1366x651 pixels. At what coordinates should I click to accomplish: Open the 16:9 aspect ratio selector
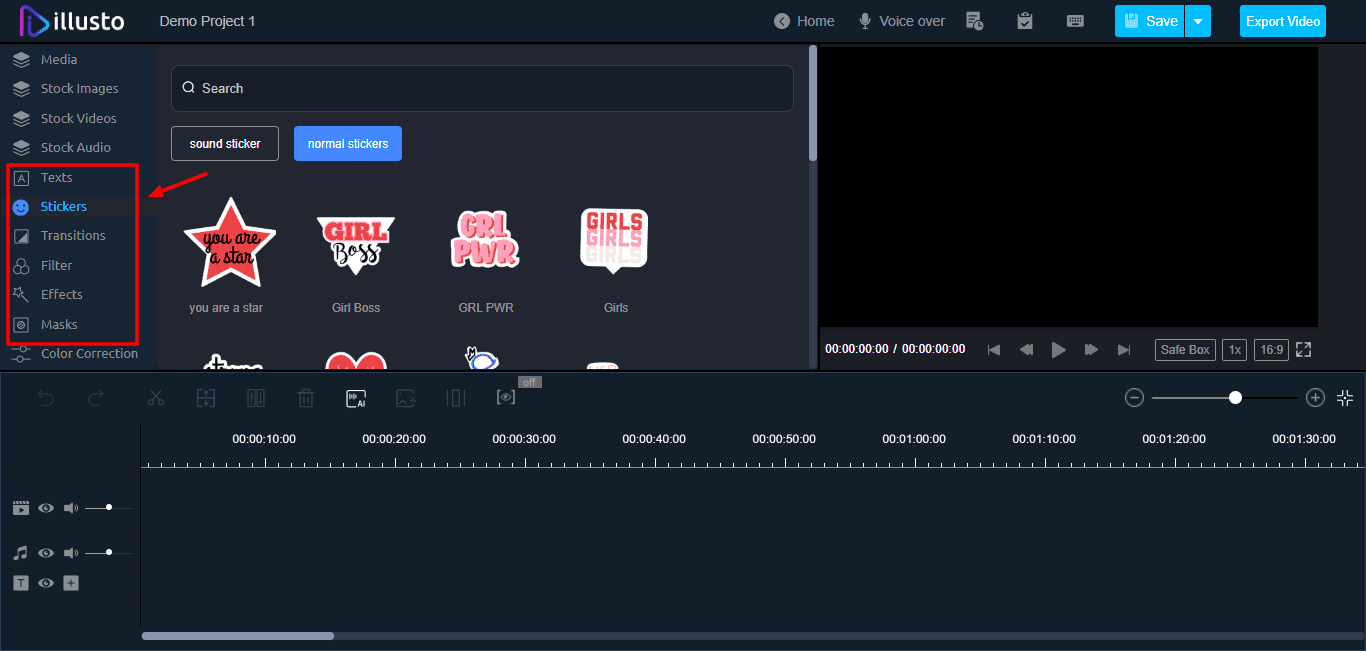pyautogui.click(x=1271, y=350)
